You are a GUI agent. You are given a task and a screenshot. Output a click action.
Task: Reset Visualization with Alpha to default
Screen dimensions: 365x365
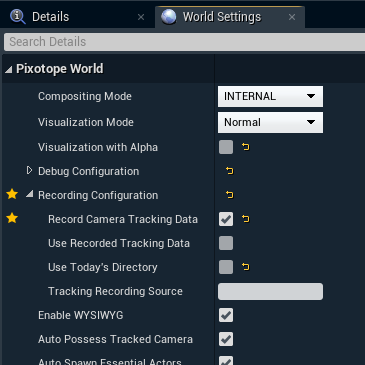246,147
